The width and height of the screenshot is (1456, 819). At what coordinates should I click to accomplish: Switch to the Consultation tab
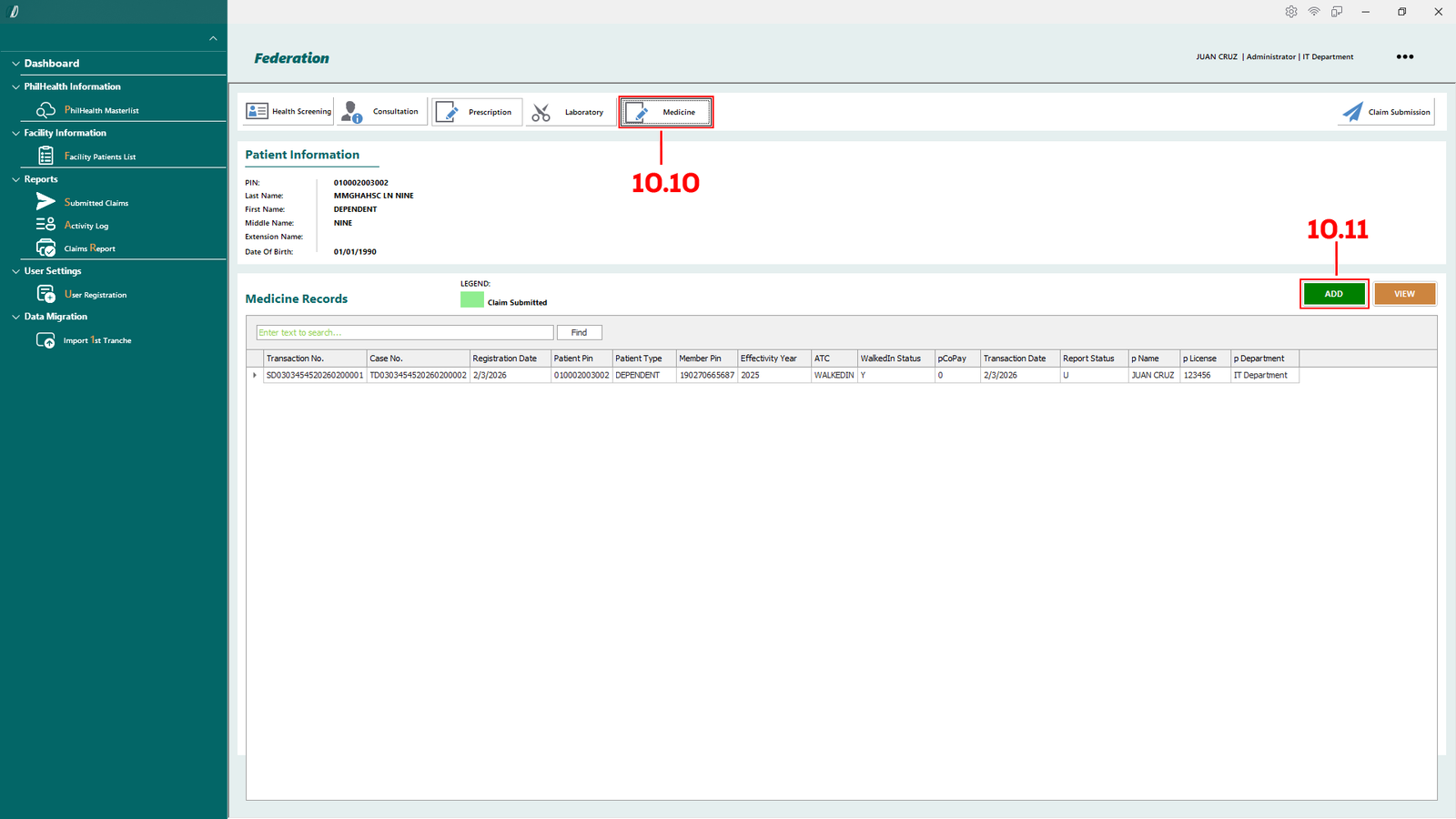pos(382,112)
